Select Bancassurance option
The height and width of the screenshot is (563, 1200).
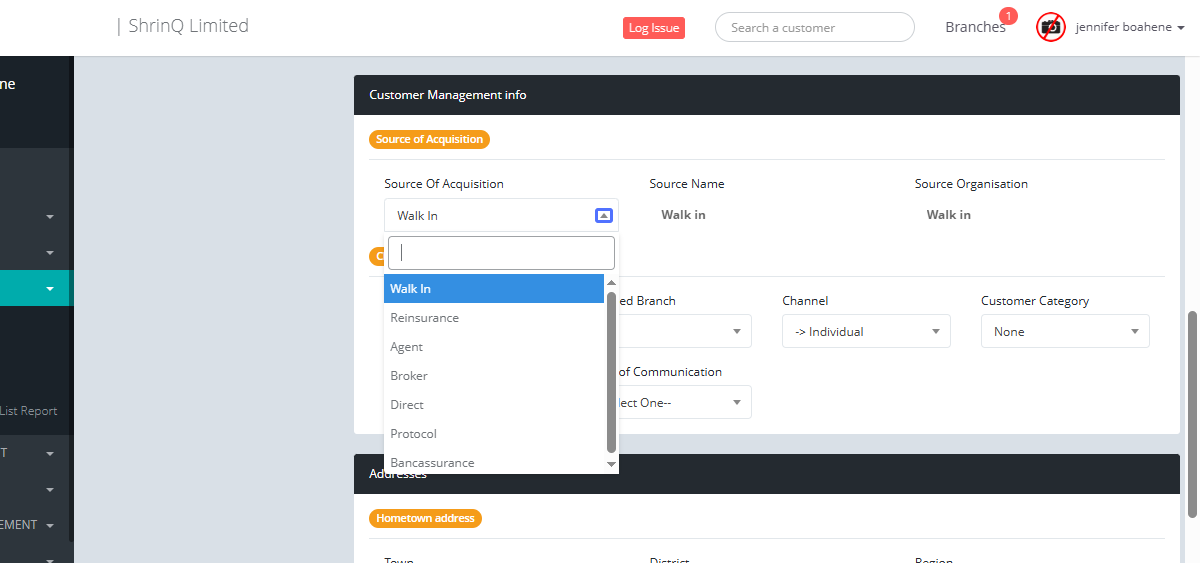click(432, 463)
